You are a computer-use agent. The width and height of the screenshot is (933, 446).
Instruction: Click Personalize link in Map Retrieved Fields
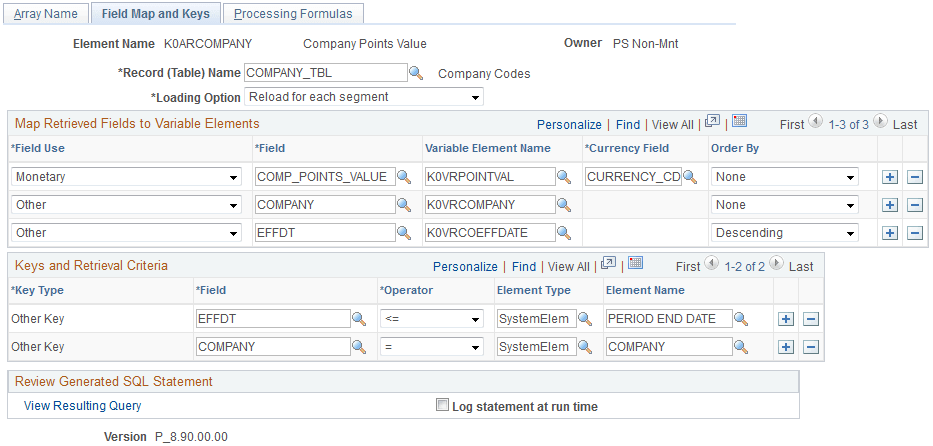(x=569, y=125)
